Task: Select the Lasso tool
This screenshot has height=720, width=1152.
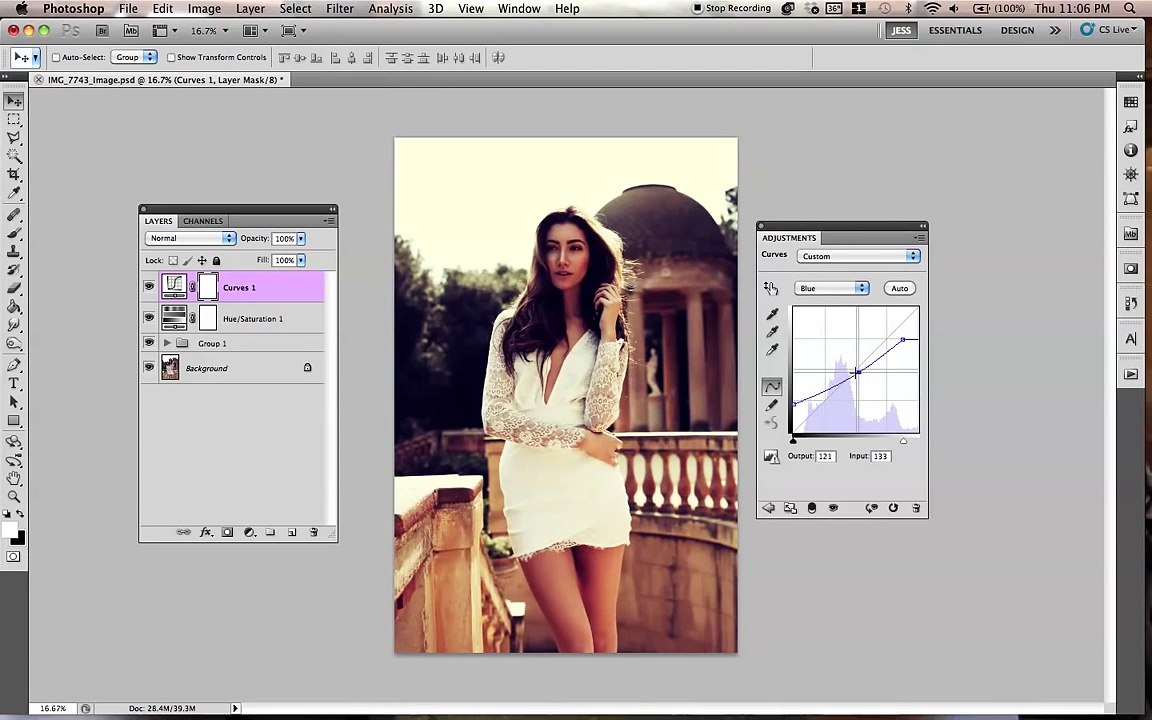Action: (x=14, y=137)
